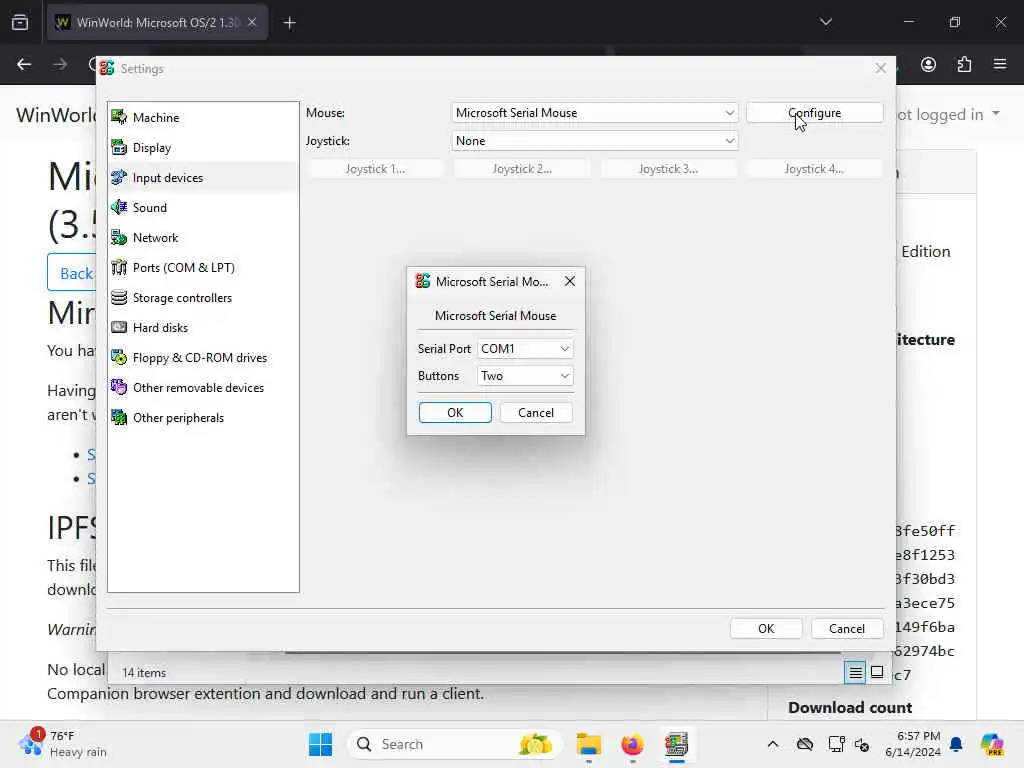This screenshot has height=768, width=1024.
Task: Click the '14 items' status text
Action: tap(144, 672)
